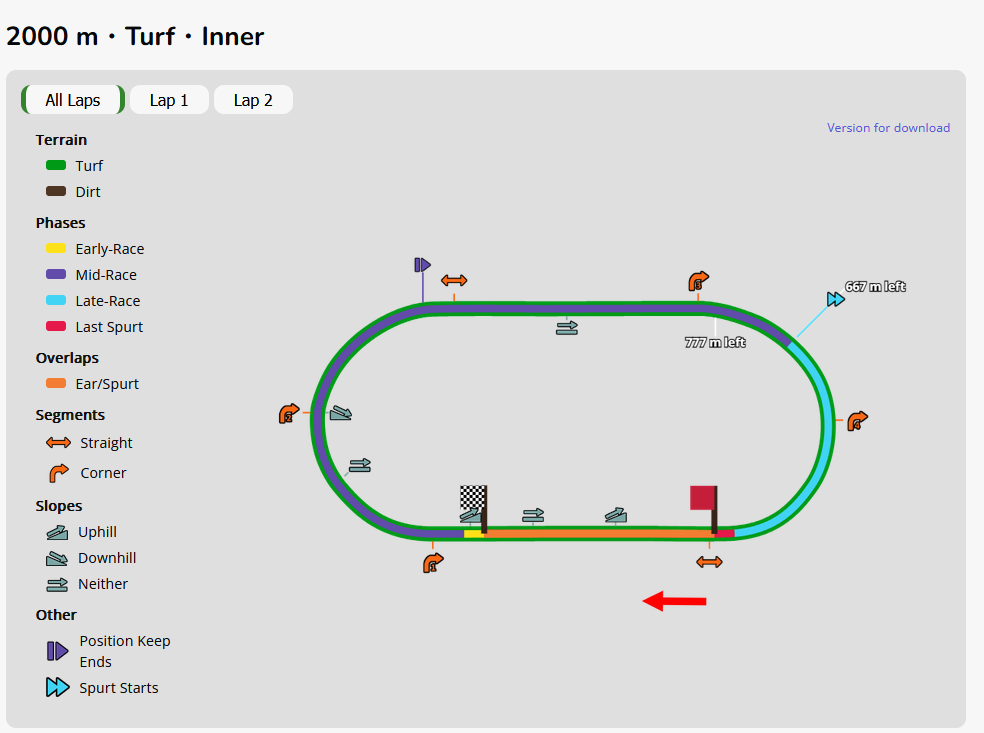The image size is (984, 733).
Task: Click the Corner legend arrow icon
Action: (58, 473)
